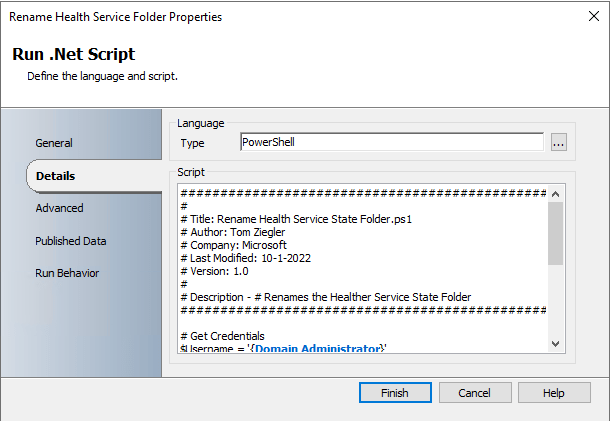Go to Published Data tab
Image resolution: width=610 pixels, height=421 pixels.
tap(71, 241)
